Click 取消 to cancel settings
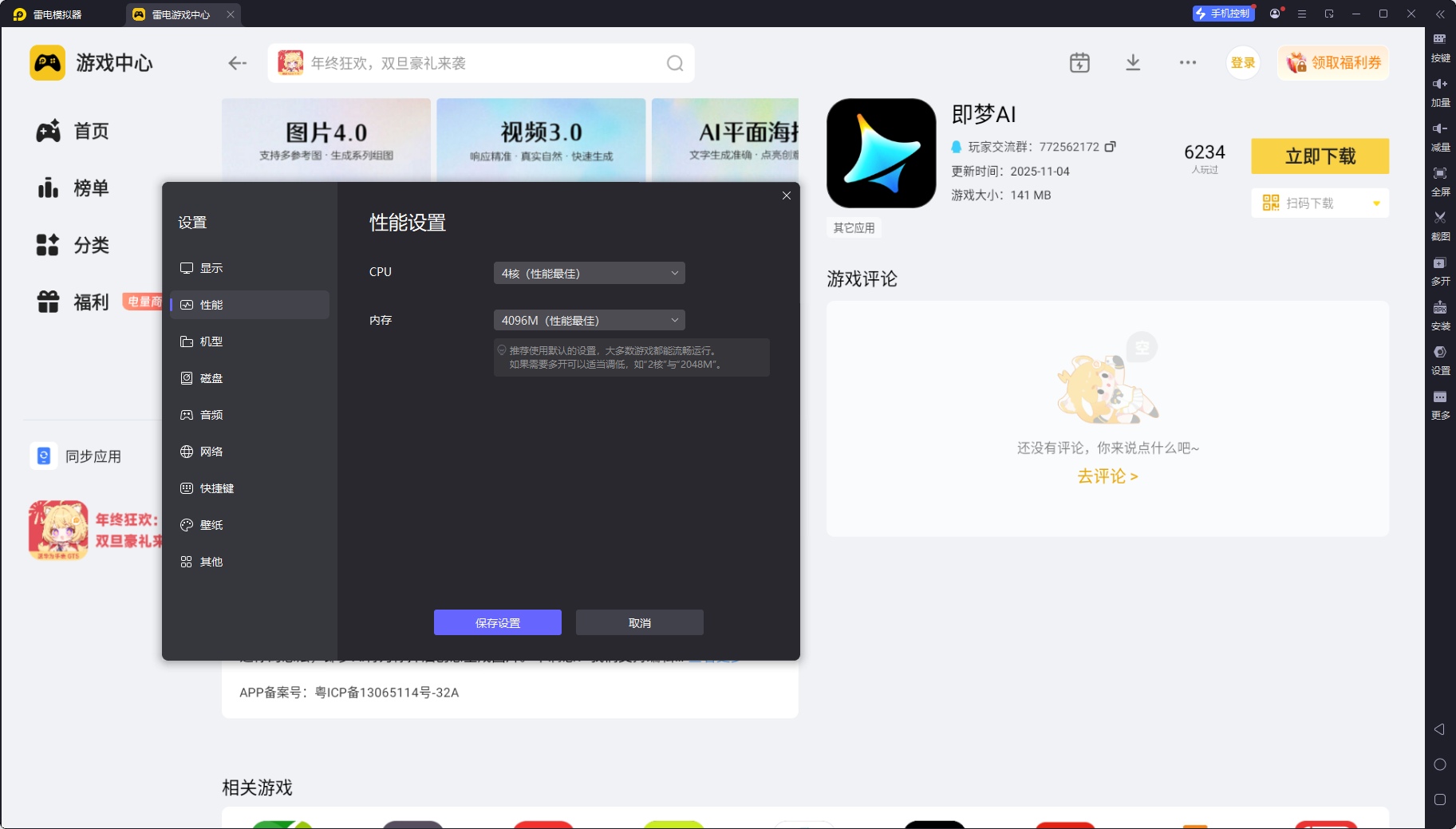 point(640,622)
